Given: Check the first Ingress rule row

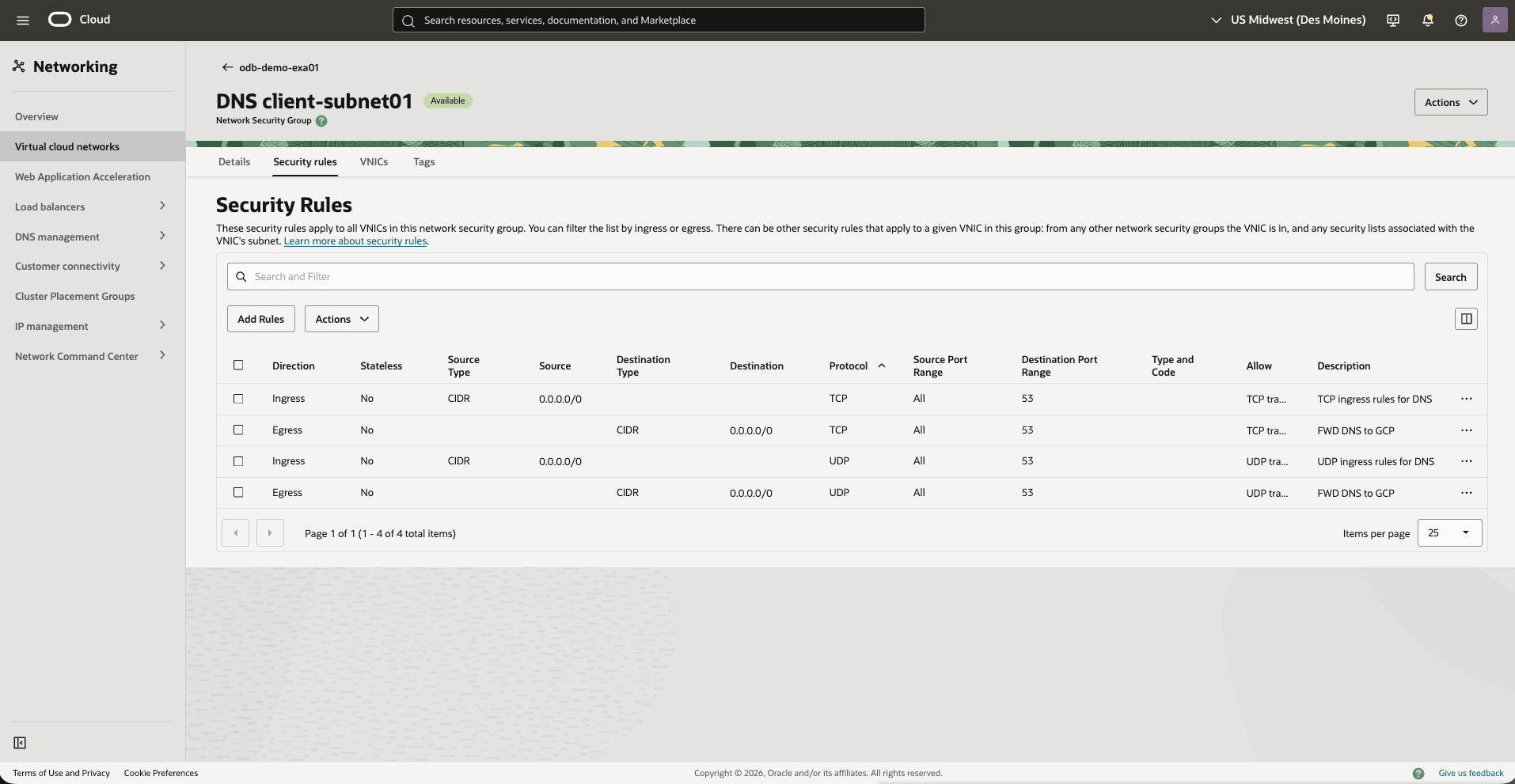Looking at the screenshot, I should 238,399.
